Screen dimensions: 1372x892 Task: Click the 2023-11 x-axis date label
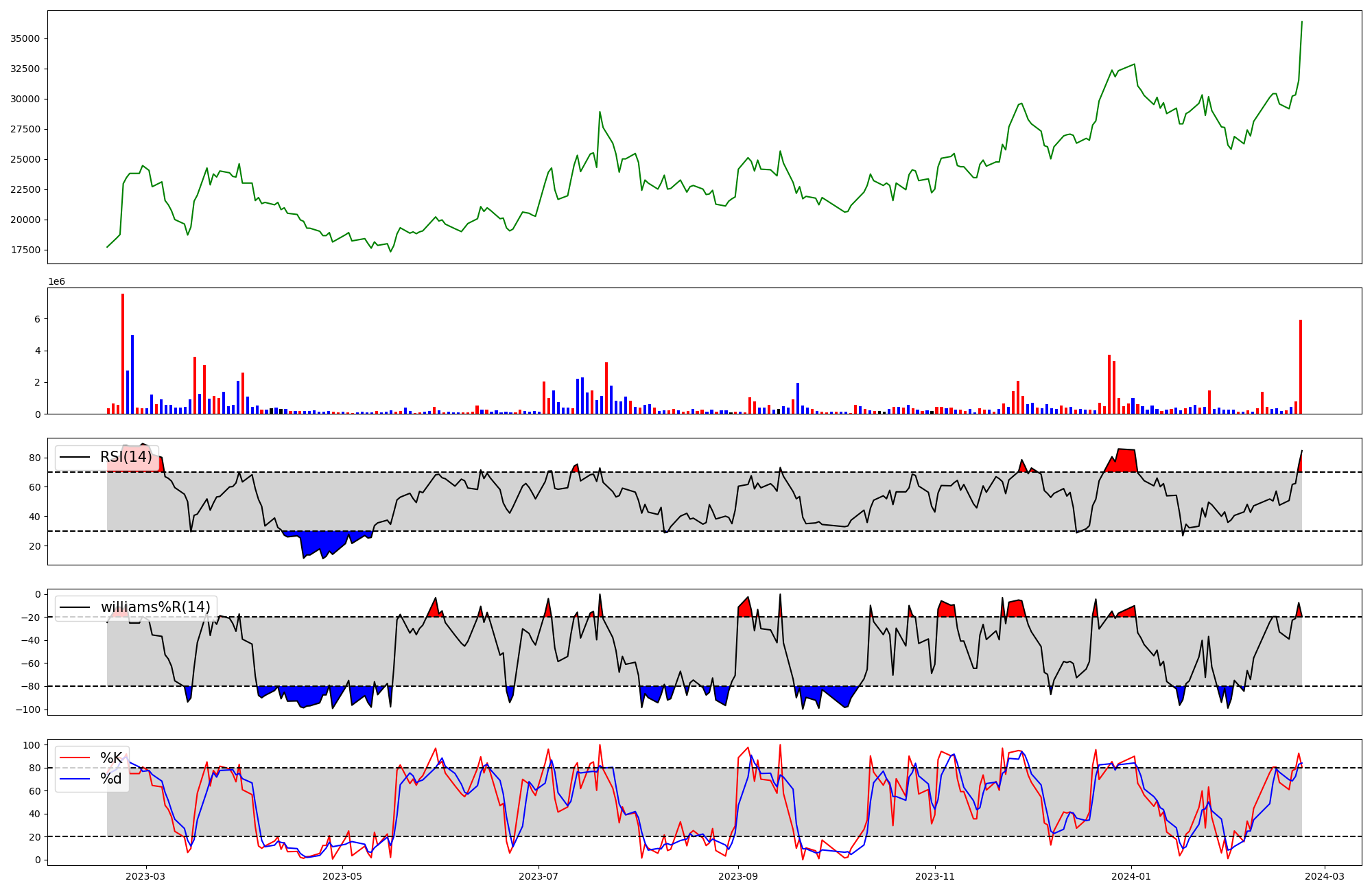935,876
